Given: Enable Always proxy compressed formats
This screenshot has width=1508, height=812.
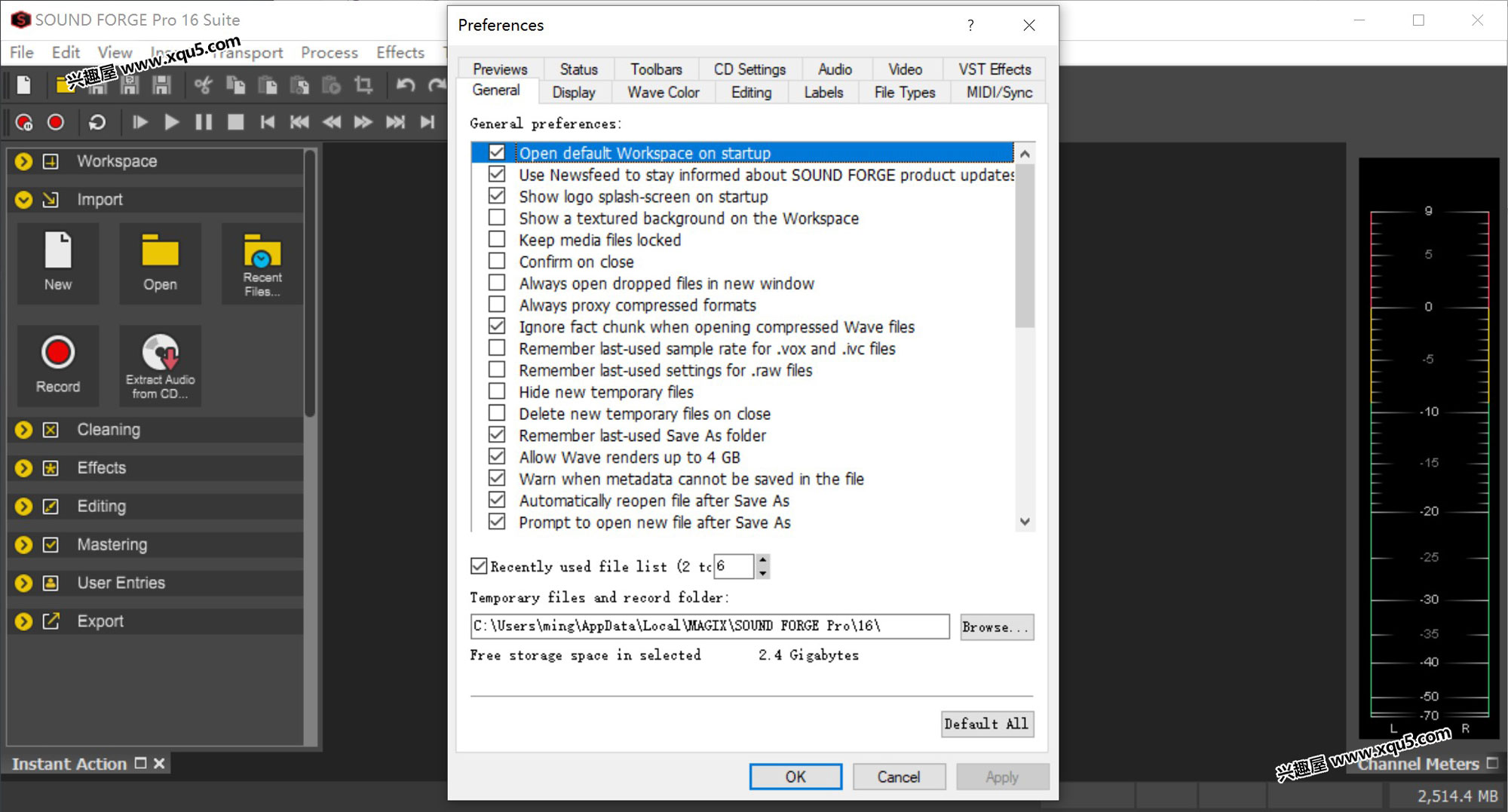Looking at the screenshot, I should pyautogui.click(x=496, y=305).
